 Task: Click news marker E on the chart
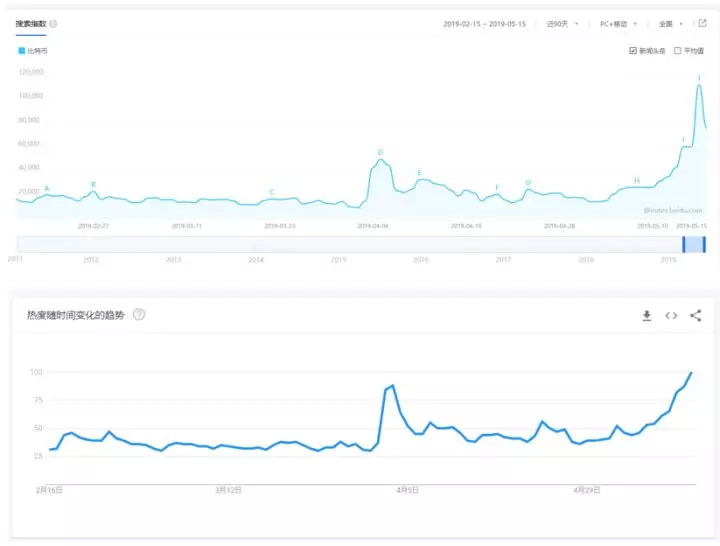[x=419, y=173]
